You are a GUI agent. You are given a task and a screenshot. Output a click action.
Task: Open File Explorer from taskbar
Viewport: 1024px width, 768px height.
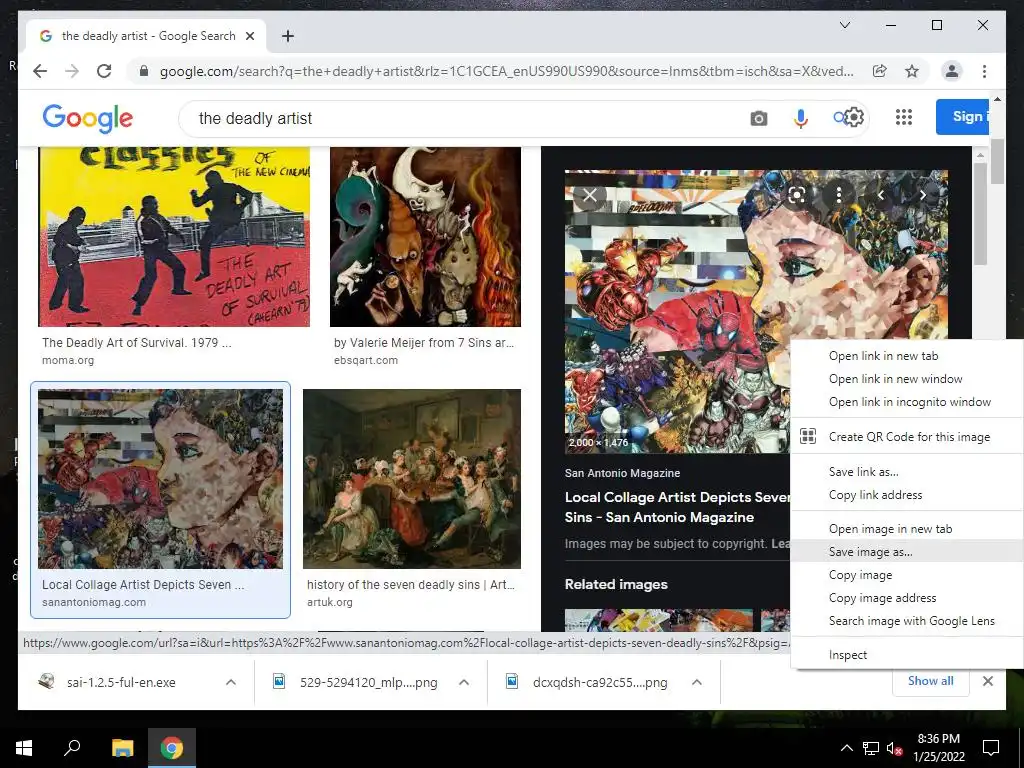pos(122,748)
